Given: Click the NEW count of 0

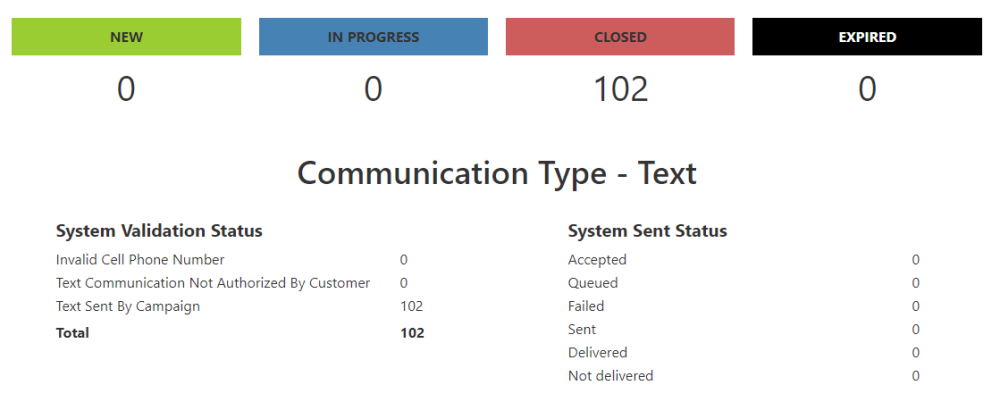Looking at the screenshot, I should [x=126, y=89].
